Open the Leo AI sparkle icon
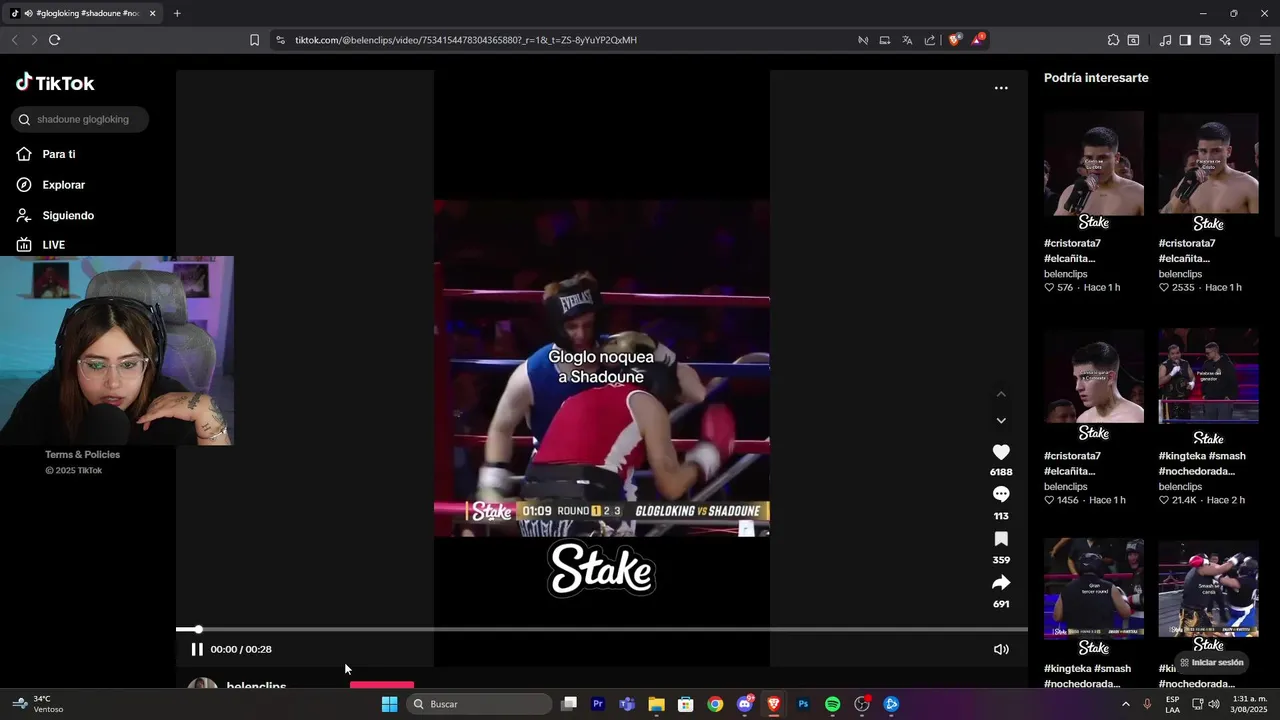Image resolution: width=1280 pixels, height=720 pixels. 1225,40
